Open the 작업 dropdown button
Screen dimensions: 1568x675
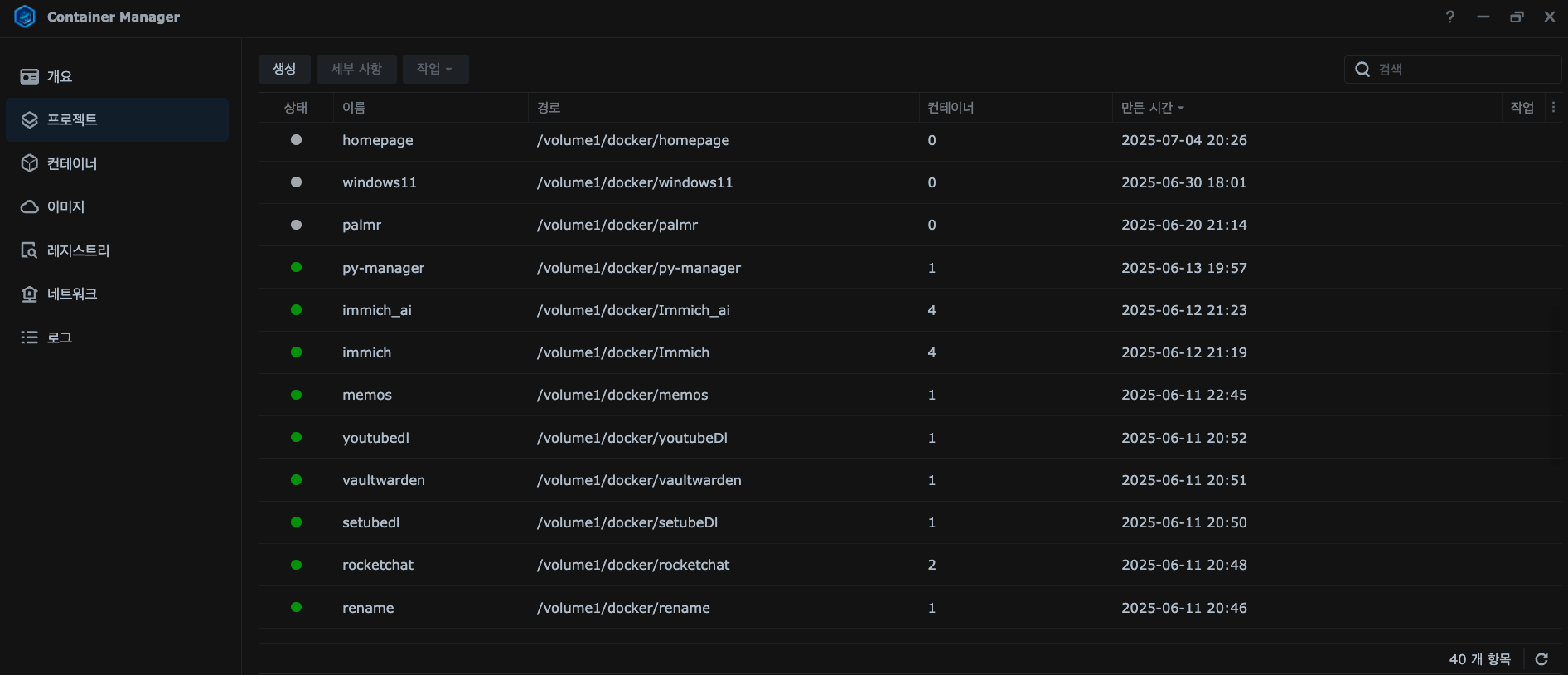coord(435,69)
